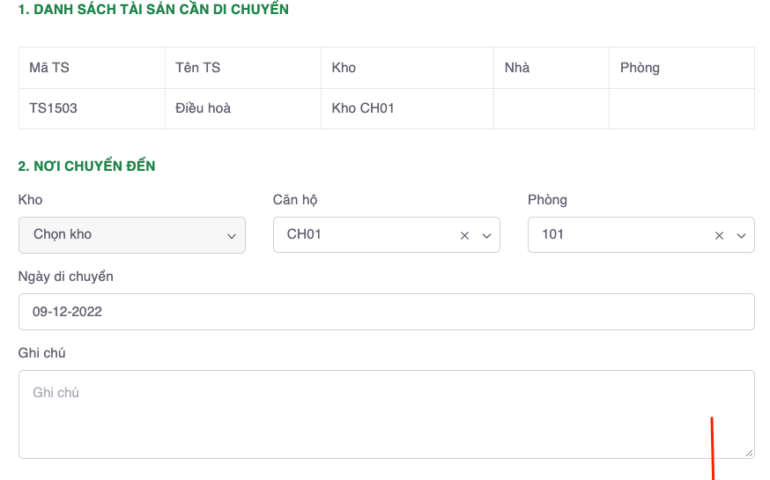Click into the Ghi chú textarea
The width and height of the screenshot is (770, 480).
386,414
